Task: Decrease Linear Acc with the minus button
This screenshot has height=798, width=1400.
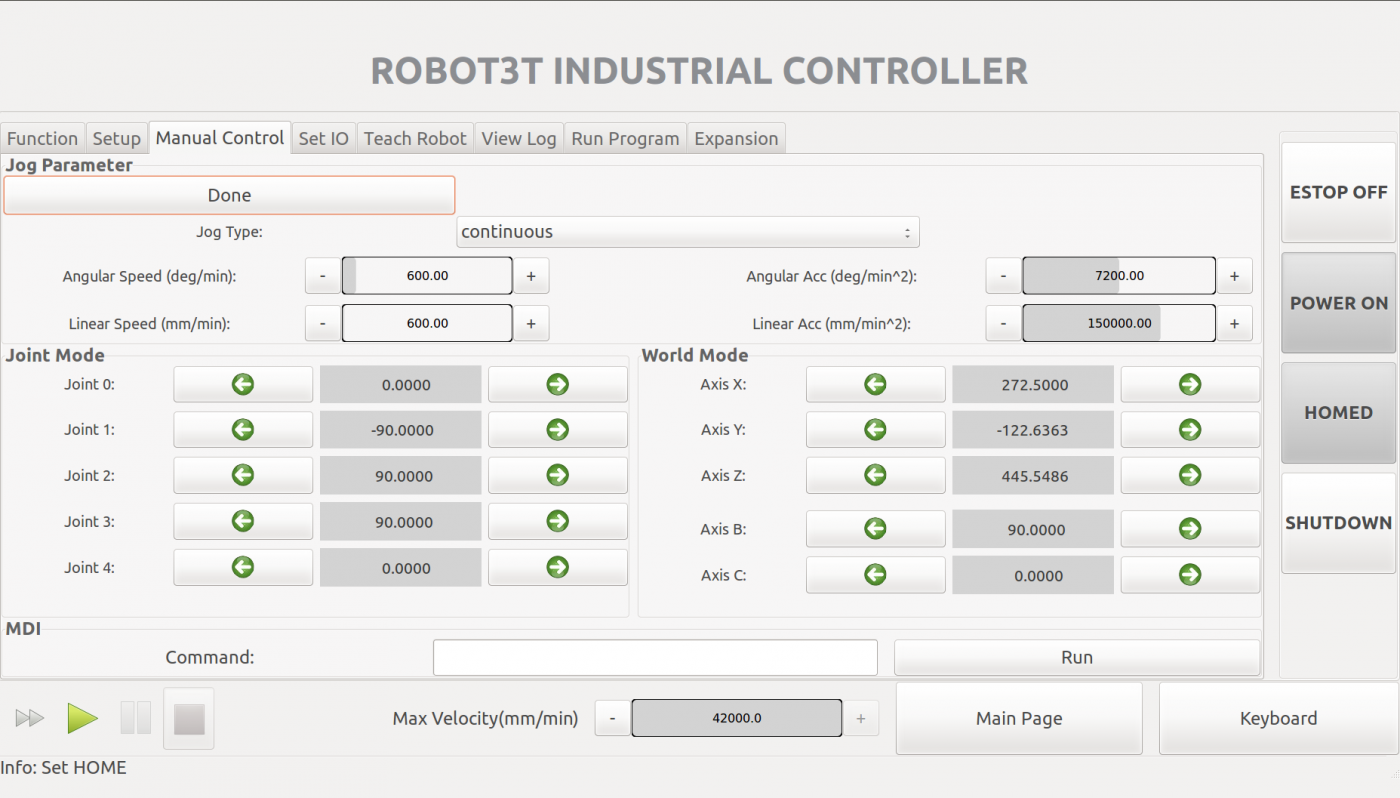Action: click(1003, 323)
